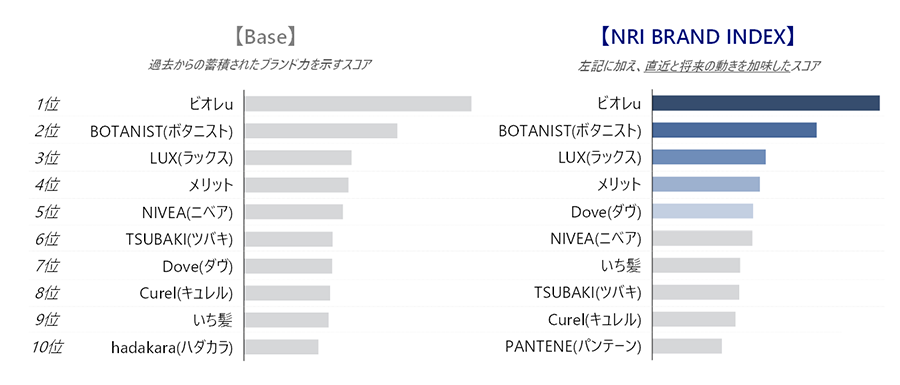The image size is (900, 385).
Task: Click the 過去からの蓄積されたブランド力 subtitle
Action: [x=228, y=65]
